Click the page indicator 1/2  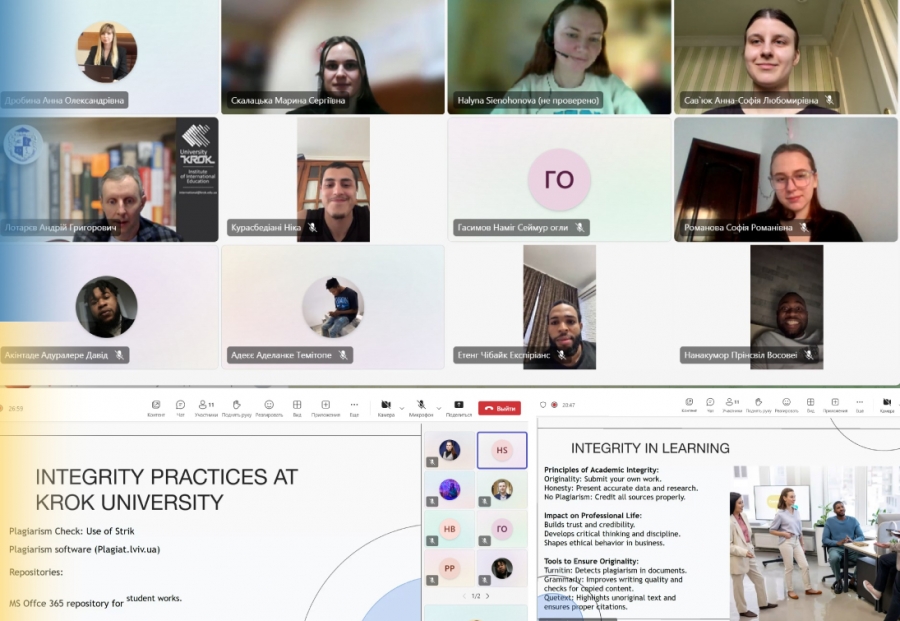coord(476,596)
